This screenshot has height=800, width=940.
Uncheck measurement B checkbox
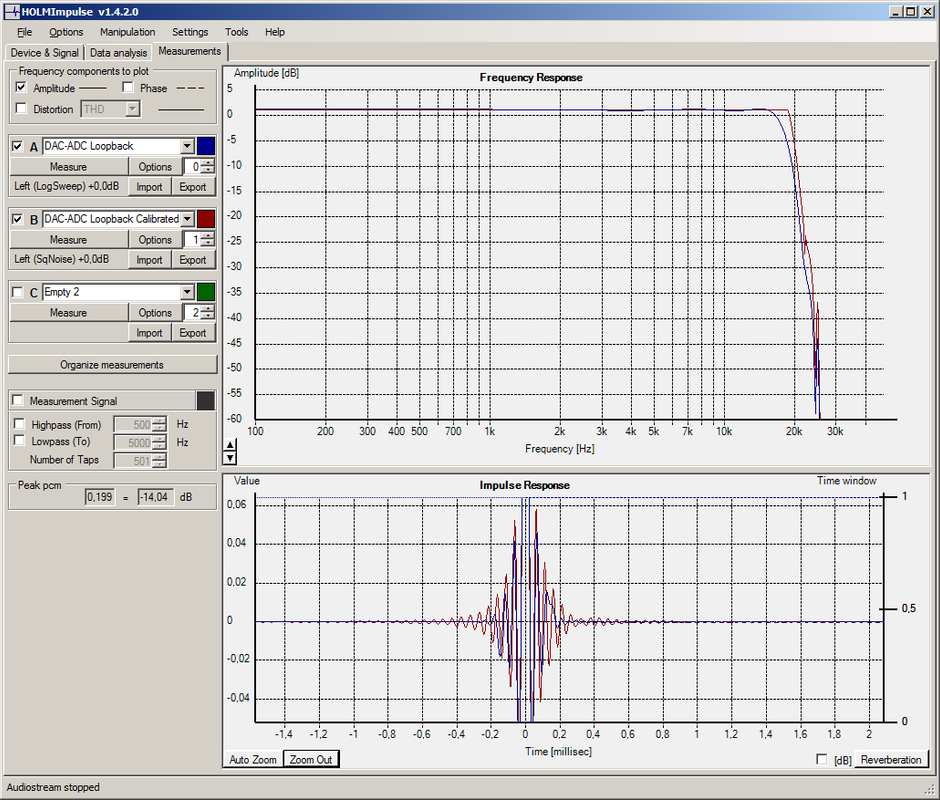[17, 219]
